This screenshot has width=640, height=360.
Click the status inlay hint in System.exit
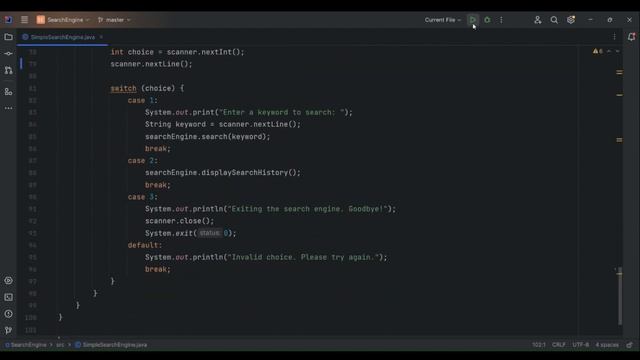(210, 233)
